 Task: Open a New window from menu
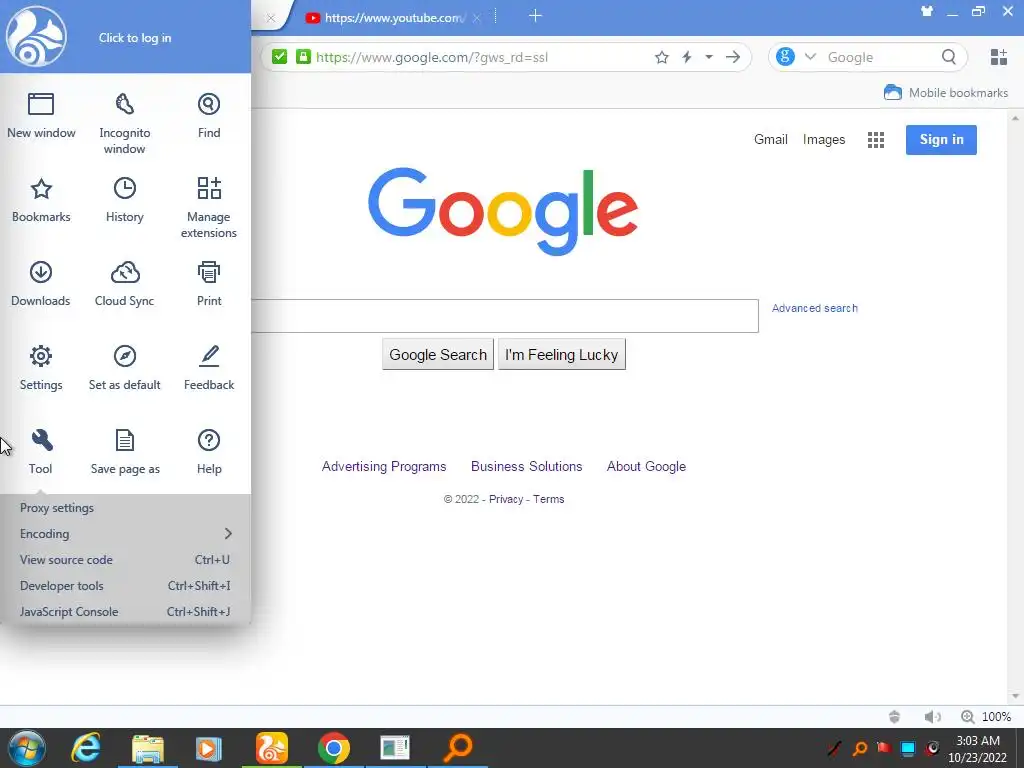click(41, 116)
